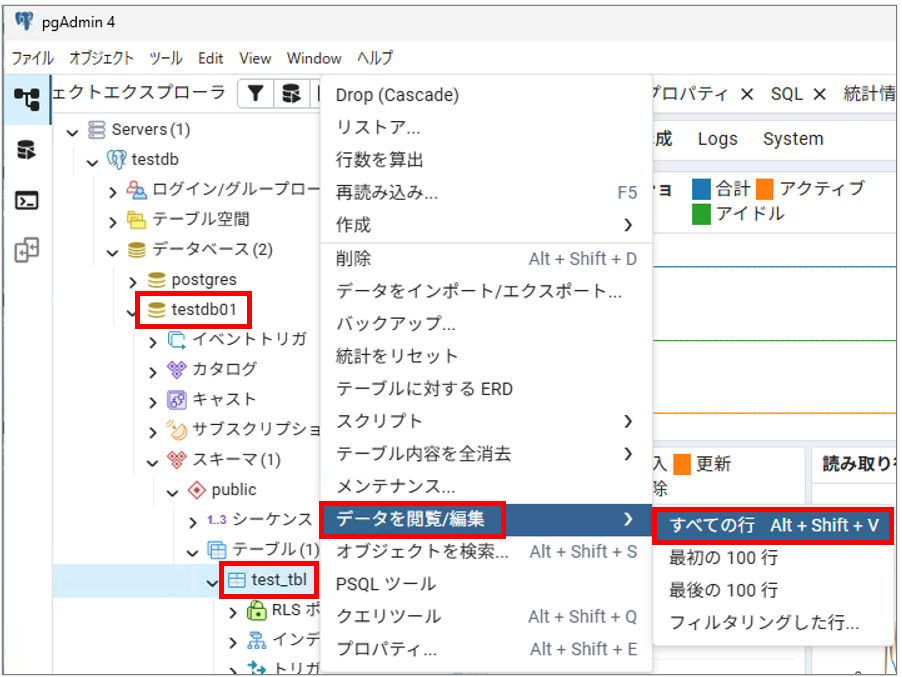This screenshot has width=902, height=677.
Task: Collapse the Servers (1) tree node
Action: coord(72,133)
